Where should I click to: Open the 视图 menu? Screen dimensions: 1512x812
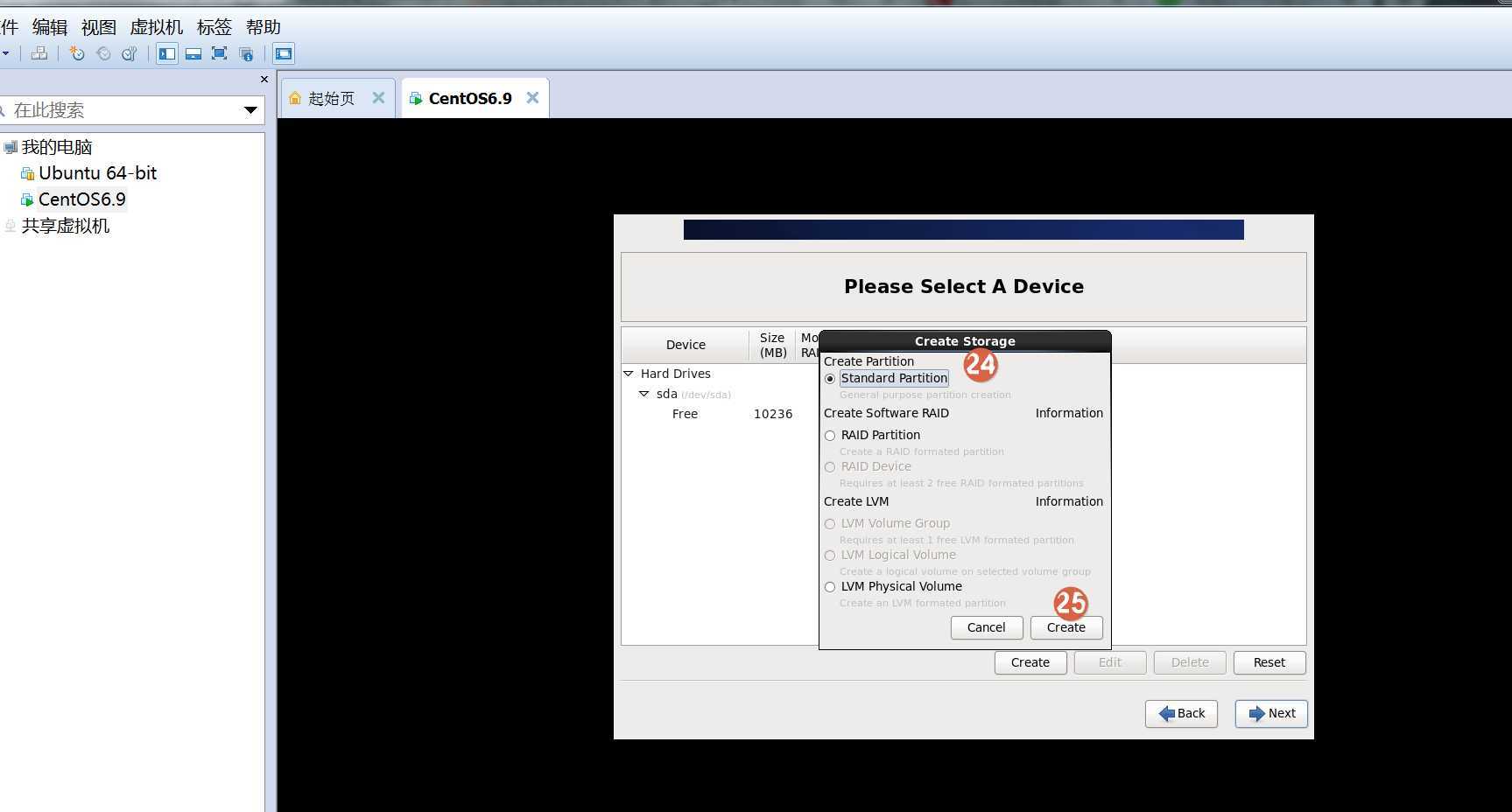(x=99, y=27)
